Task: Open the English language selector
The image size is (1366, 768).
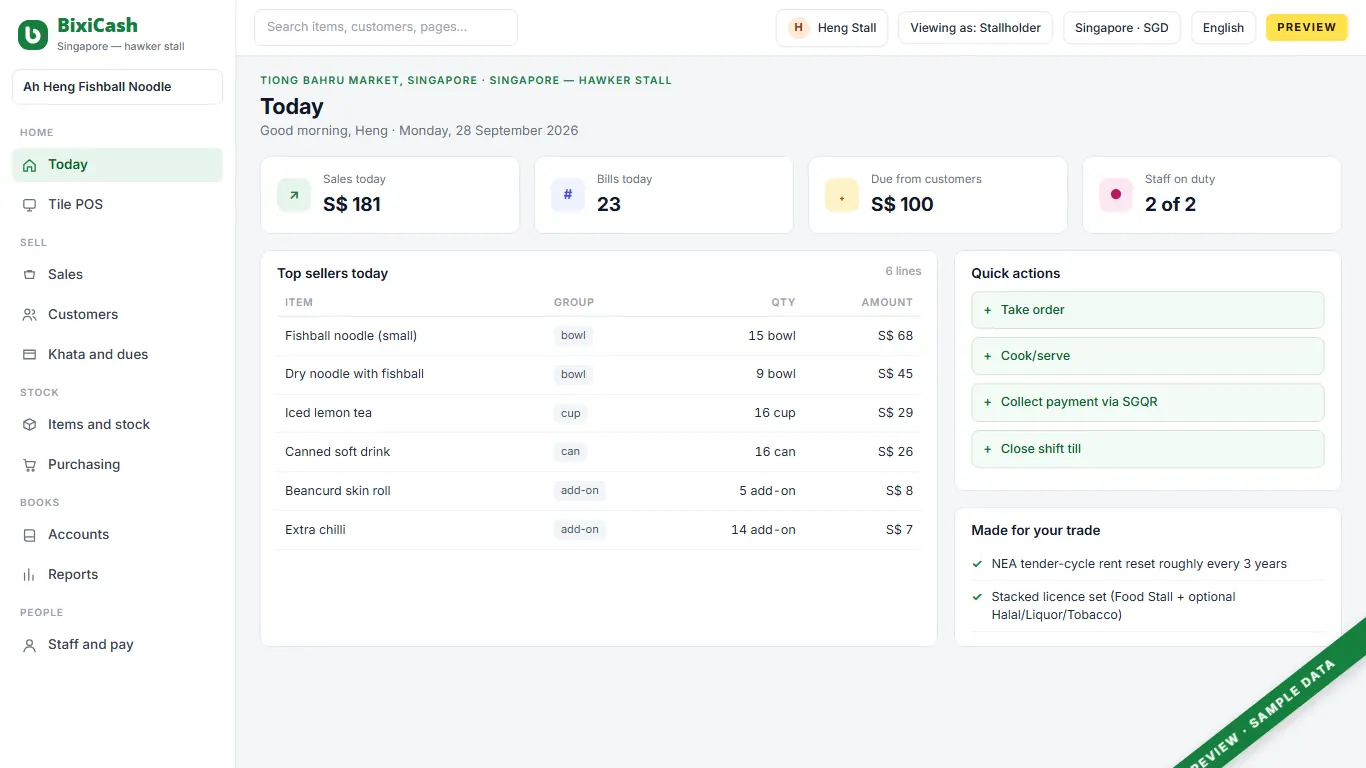Action: click(x=1223, y=28)
